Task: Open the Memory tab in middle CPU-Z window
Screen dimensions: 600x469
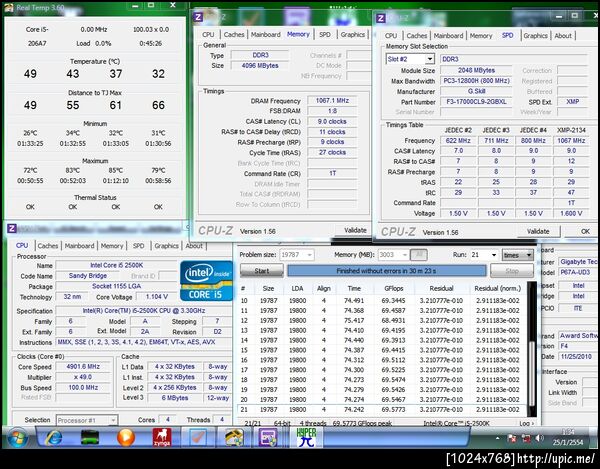Action: (x=298, y=34)
